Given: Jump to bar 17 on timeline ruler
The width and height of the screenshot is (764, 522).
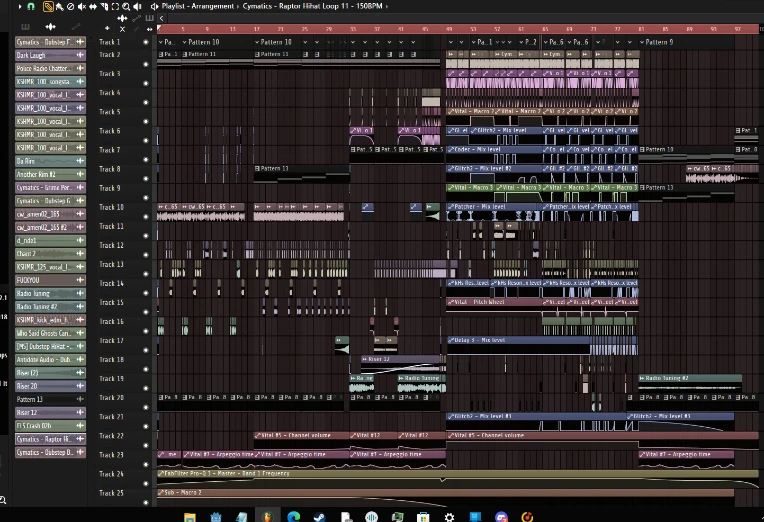Looking at the screenshot, I should (257, 29).
